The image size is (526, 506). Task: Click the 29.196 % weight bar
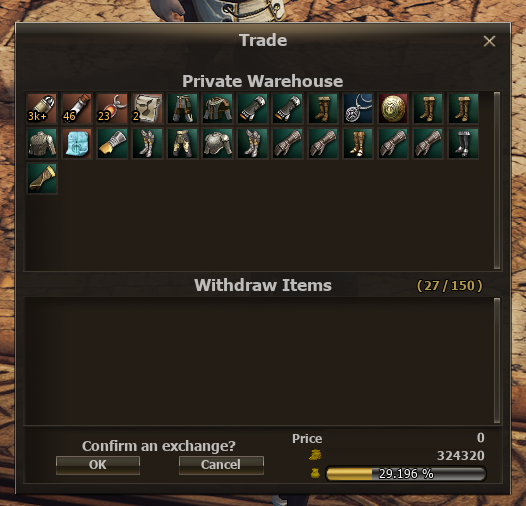click(x=406, y=474)
